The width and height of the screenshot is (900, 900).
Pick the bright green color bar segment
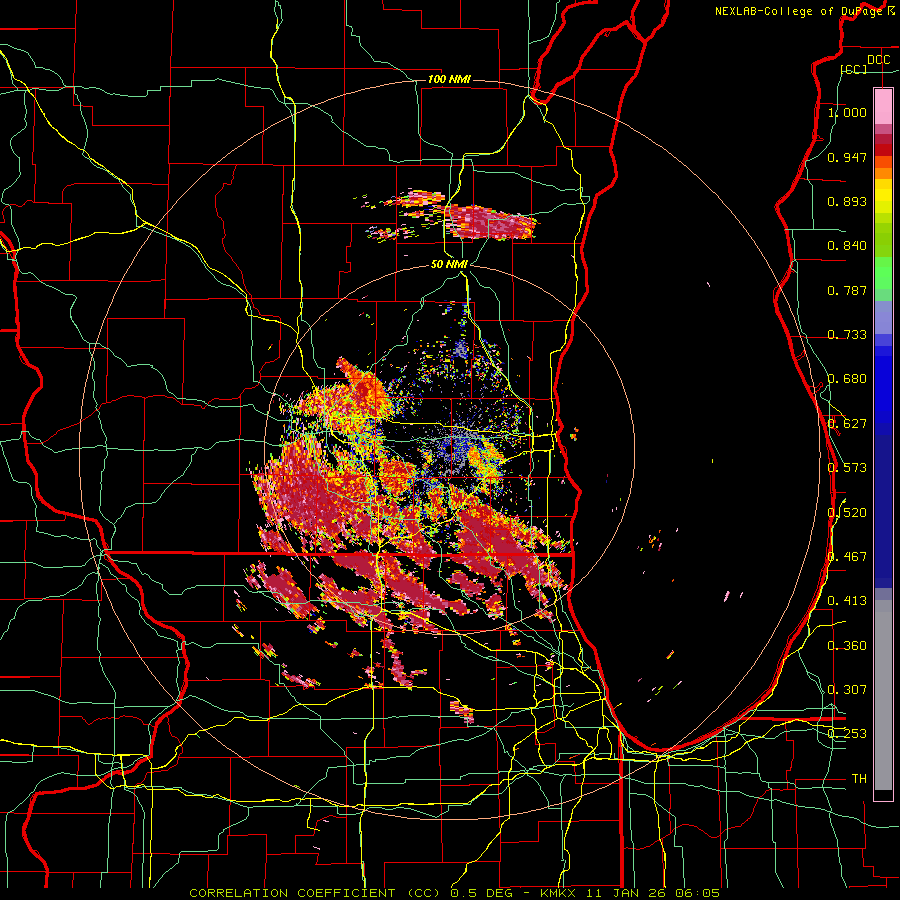tap(883, 273)
